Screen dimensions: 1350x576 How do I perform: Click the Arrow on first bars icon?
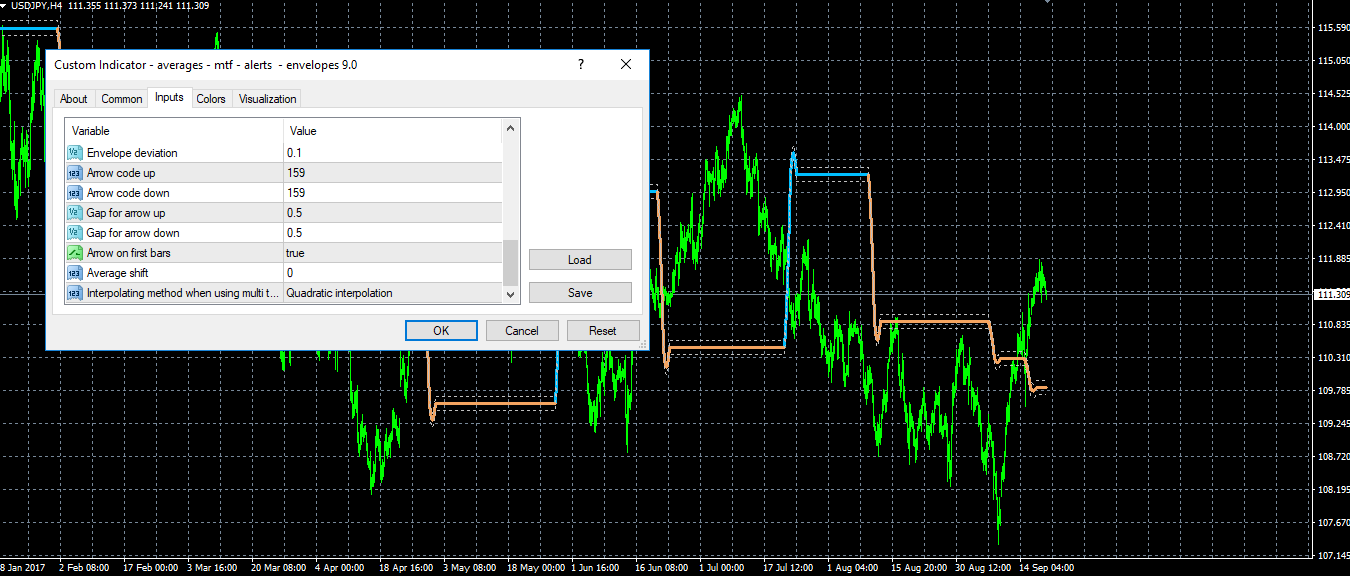point(75,253)
